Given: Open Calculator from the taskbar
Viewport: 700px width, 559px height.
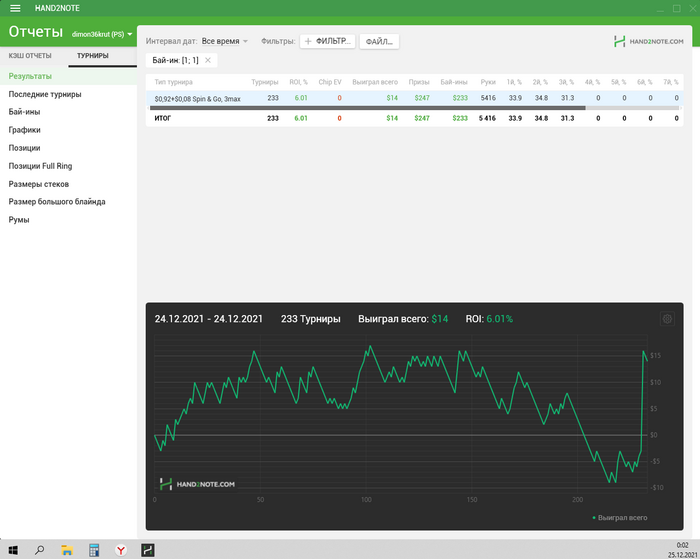Looking at the screenshot, I should (x=93, y=550).
